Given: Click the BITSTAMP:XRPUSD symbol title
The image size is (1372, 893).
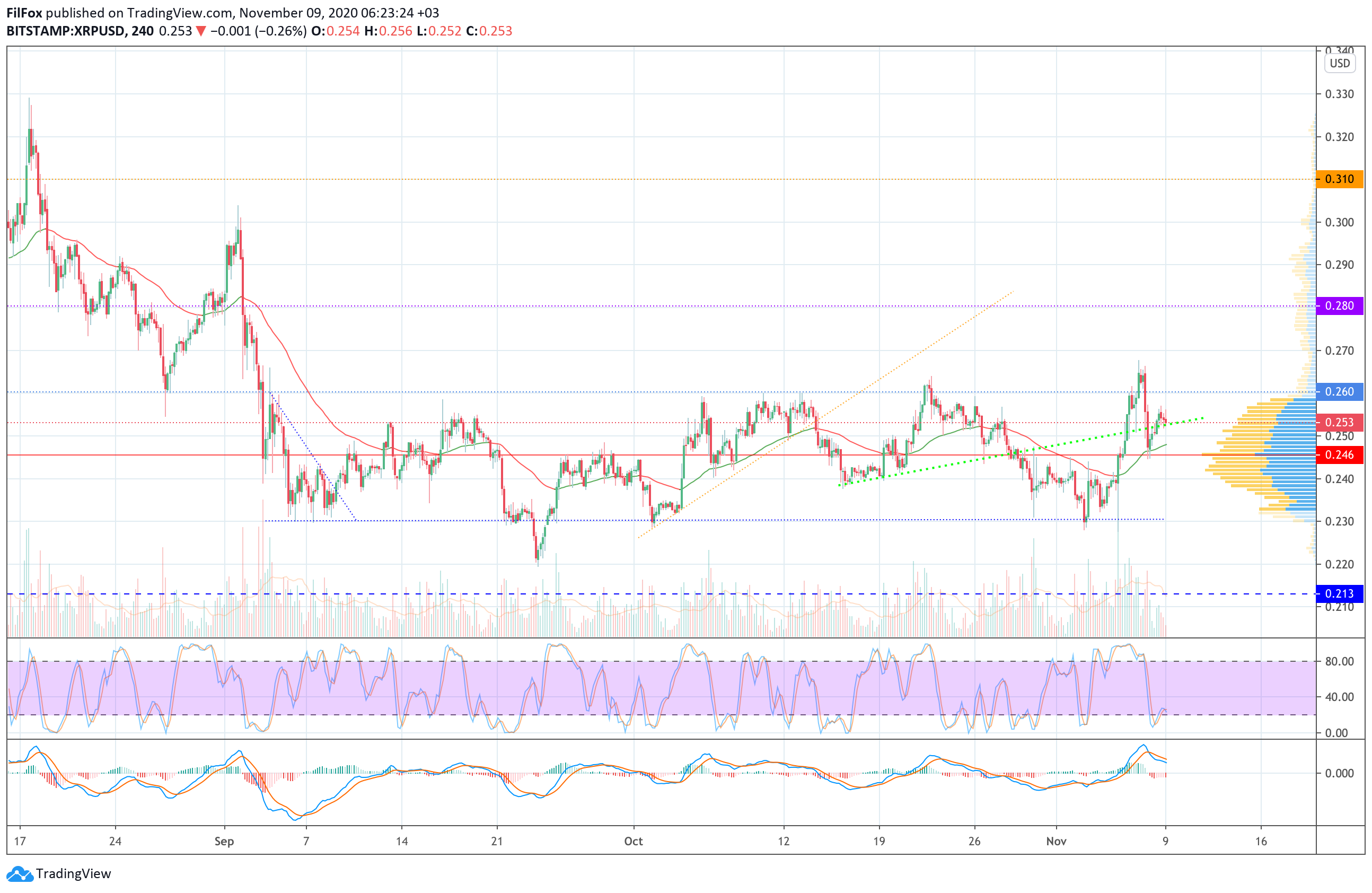Looking at the screenshot, I should pyautogui.click(x=65, y=31).
